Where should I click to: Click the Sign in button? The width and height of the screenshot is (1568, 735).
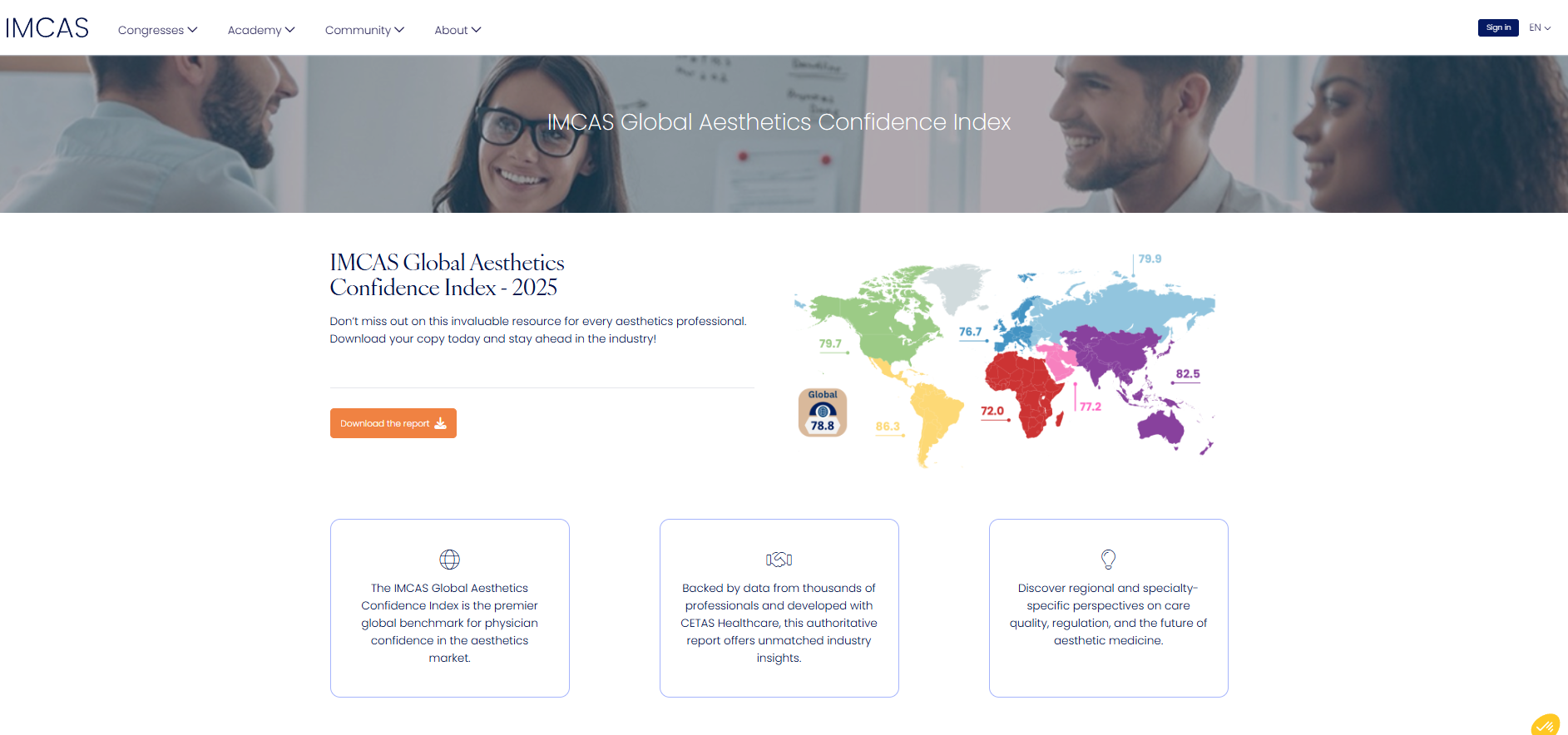coord(1498,27)
